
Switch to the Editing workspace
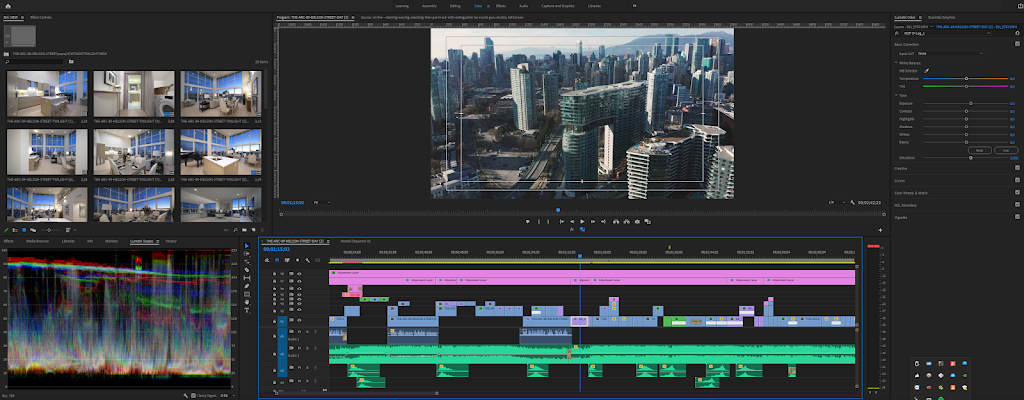(x=455, y=6)
